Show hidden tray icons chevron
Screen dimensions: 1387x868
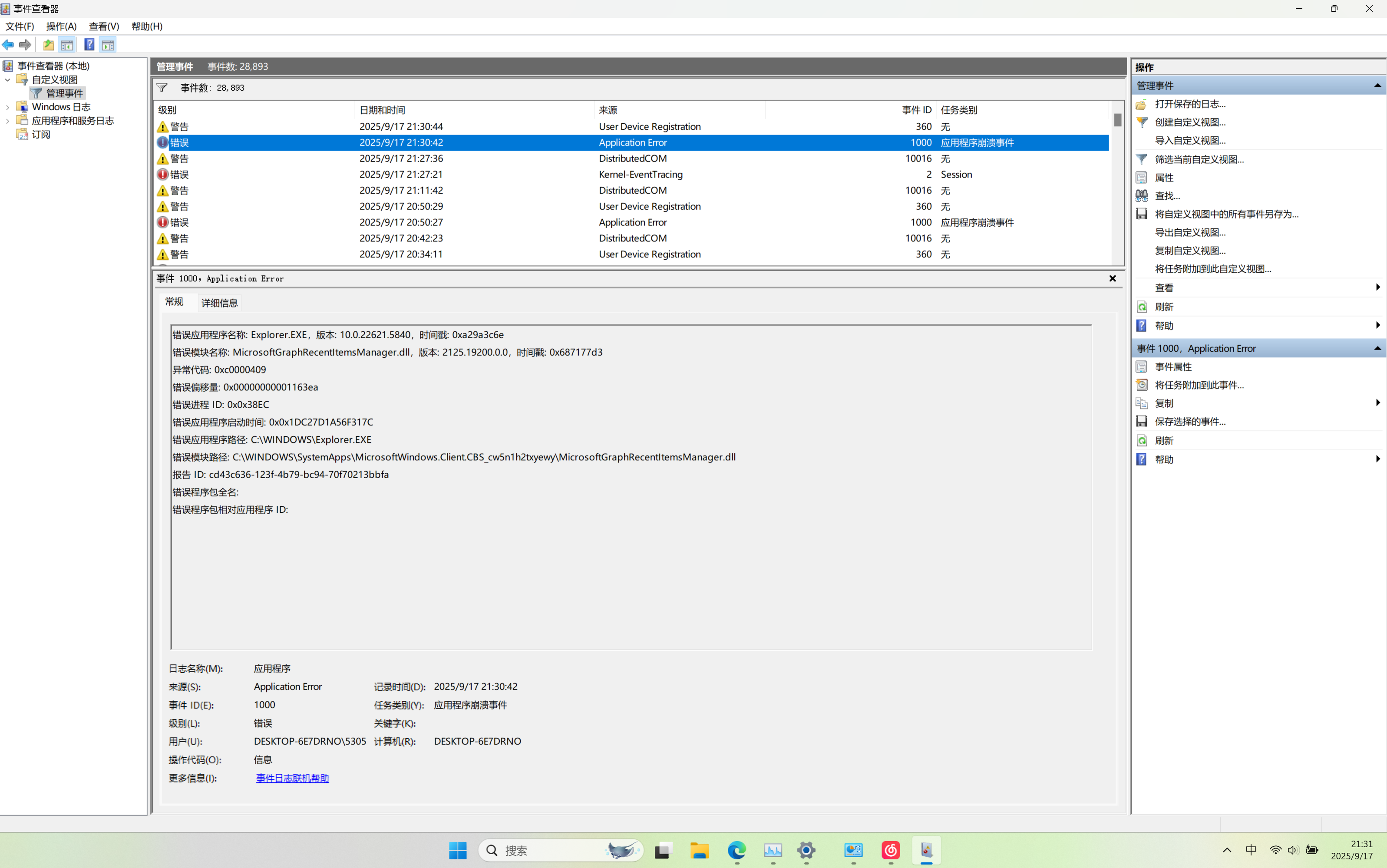point(1227,850)
